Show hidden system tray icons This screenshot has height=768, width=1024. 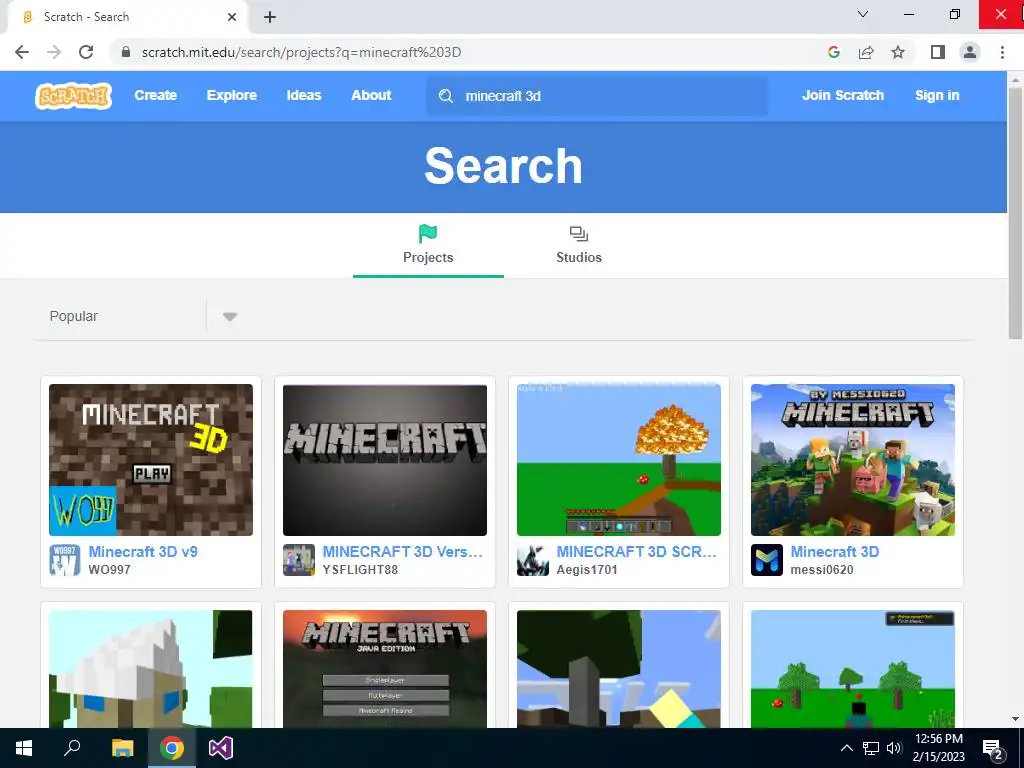[x=846, y=748]
